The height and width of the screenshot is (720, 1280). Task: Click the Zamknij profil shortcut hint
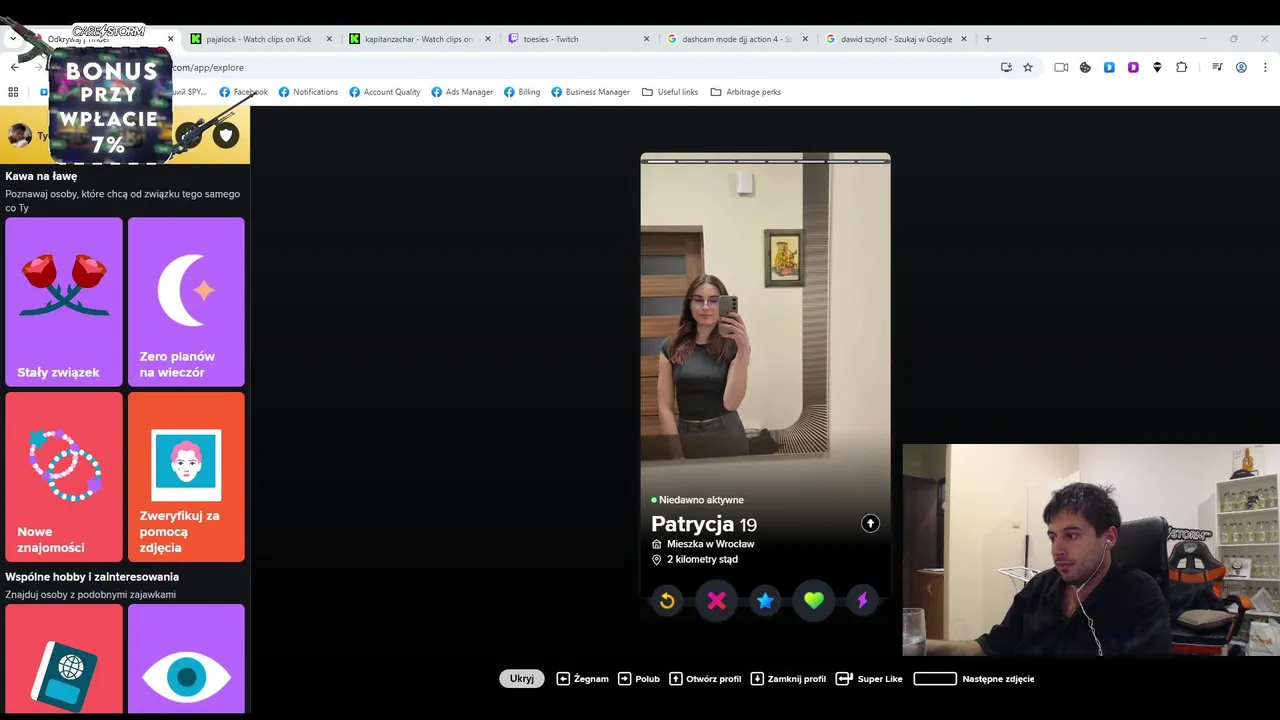coord(788,678)
